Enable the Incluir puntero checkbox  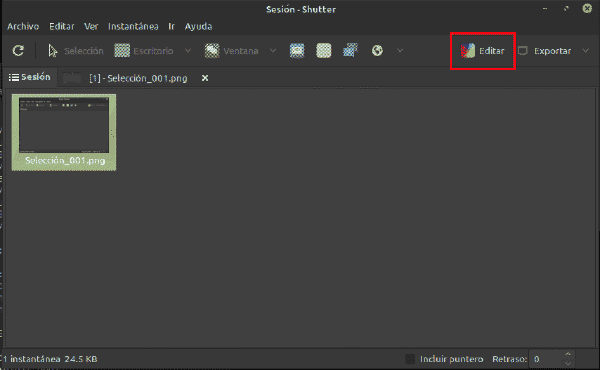[x=410, y=359]
